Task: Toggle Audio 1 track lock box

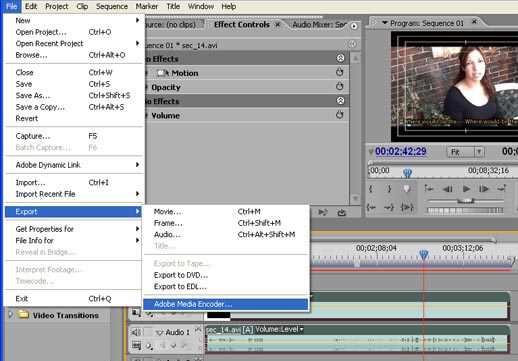Action: pos(148,332)
